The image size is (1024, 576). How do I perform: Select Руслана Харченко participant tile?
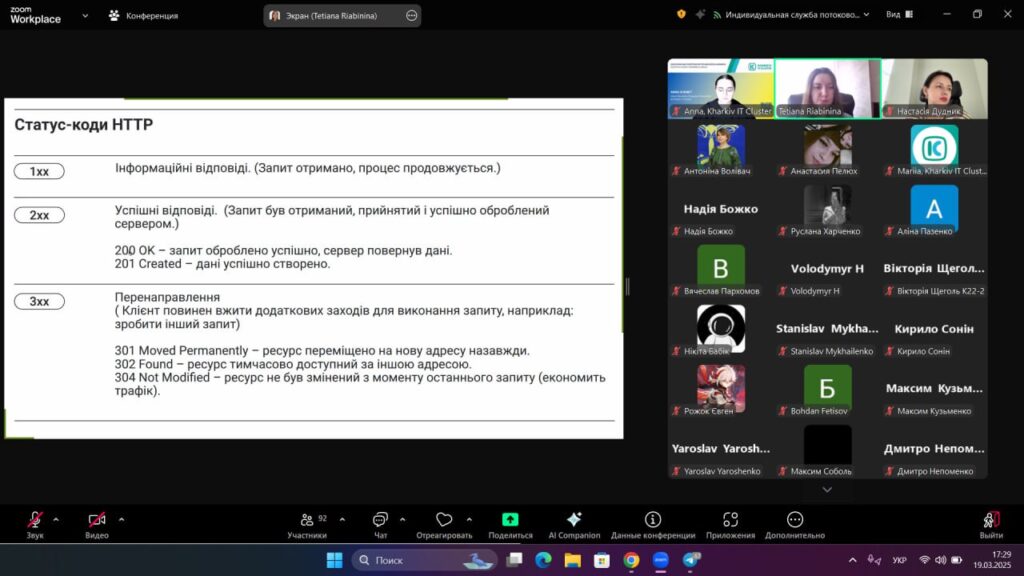(828, 209)
